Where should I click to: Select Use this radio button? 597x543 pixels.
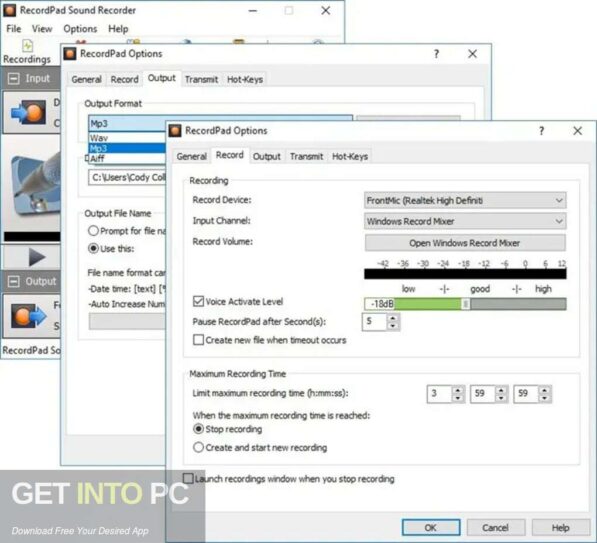93,249
